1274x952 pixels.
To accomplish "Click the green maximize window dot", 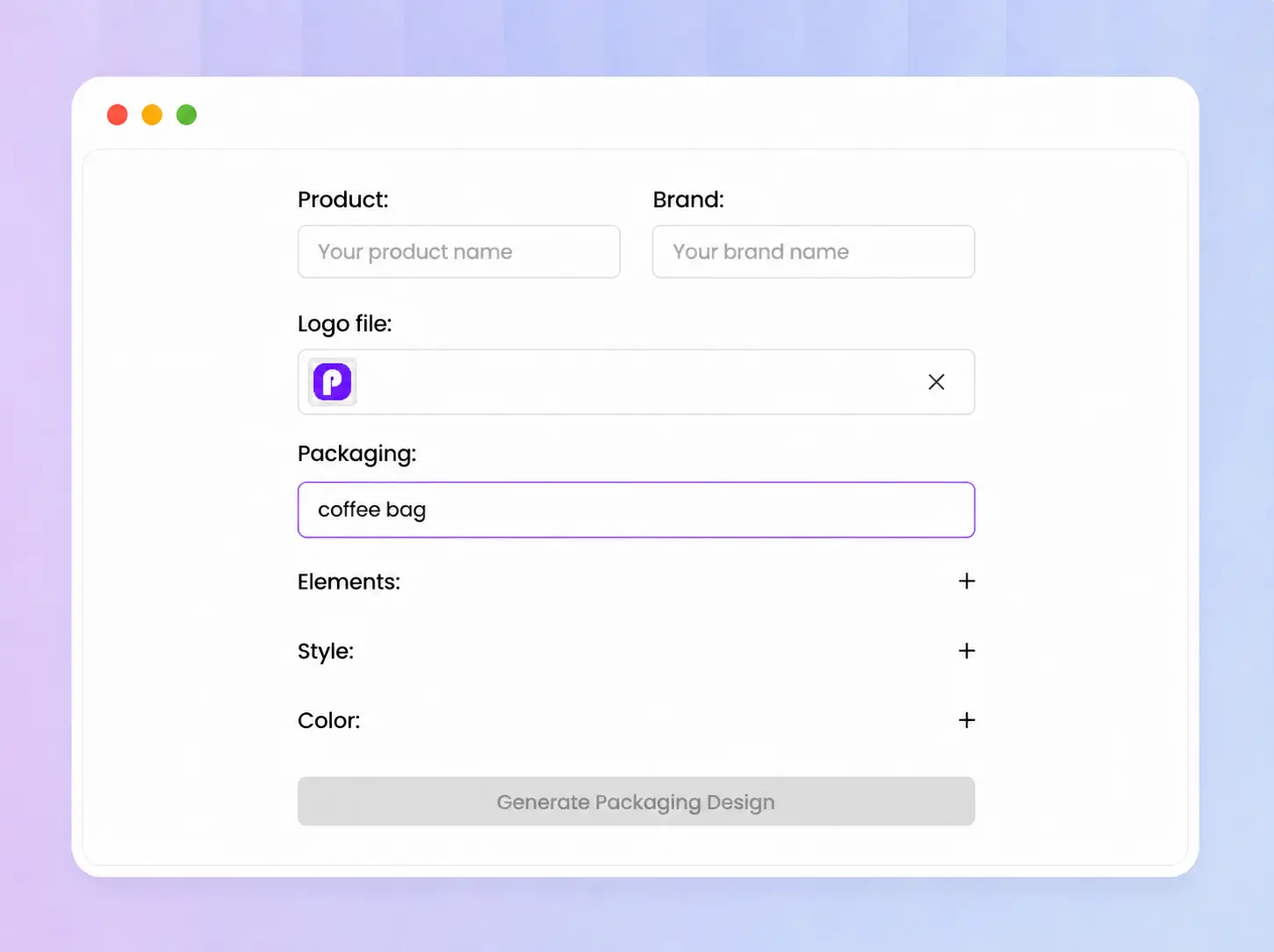I will tap(186, 115).
